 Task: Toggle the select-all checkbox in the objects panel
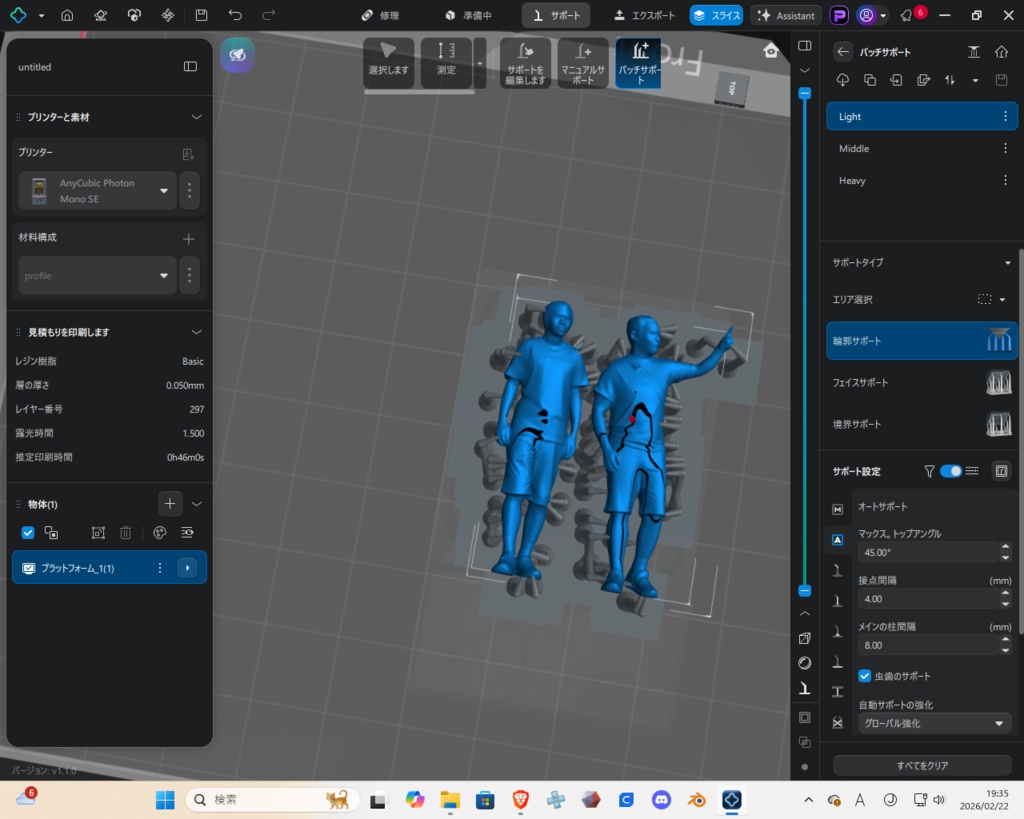coord(28,533)
